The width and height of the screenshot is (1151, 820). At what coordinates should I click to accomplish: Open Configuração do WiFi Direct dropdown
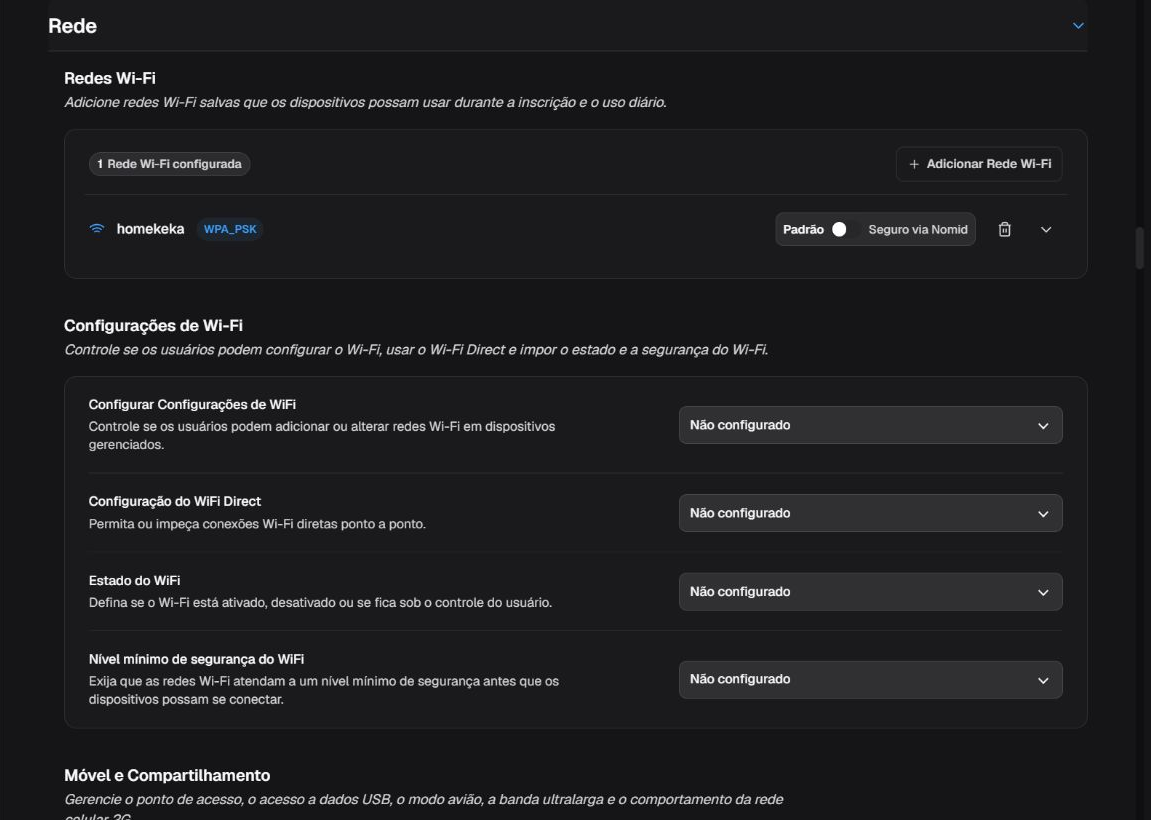[870, 513]
